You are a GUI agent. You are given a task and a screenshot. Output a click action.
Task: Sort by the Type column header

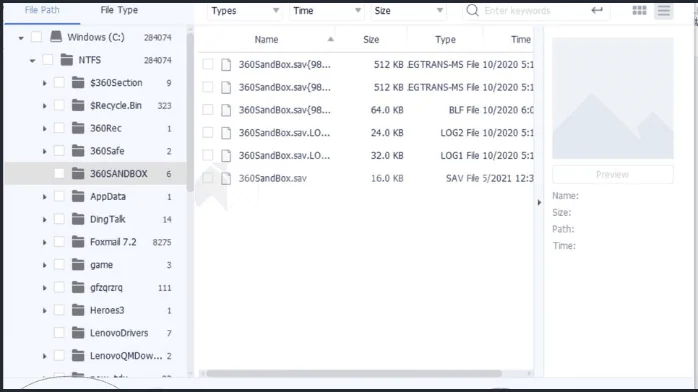point(445,40)
